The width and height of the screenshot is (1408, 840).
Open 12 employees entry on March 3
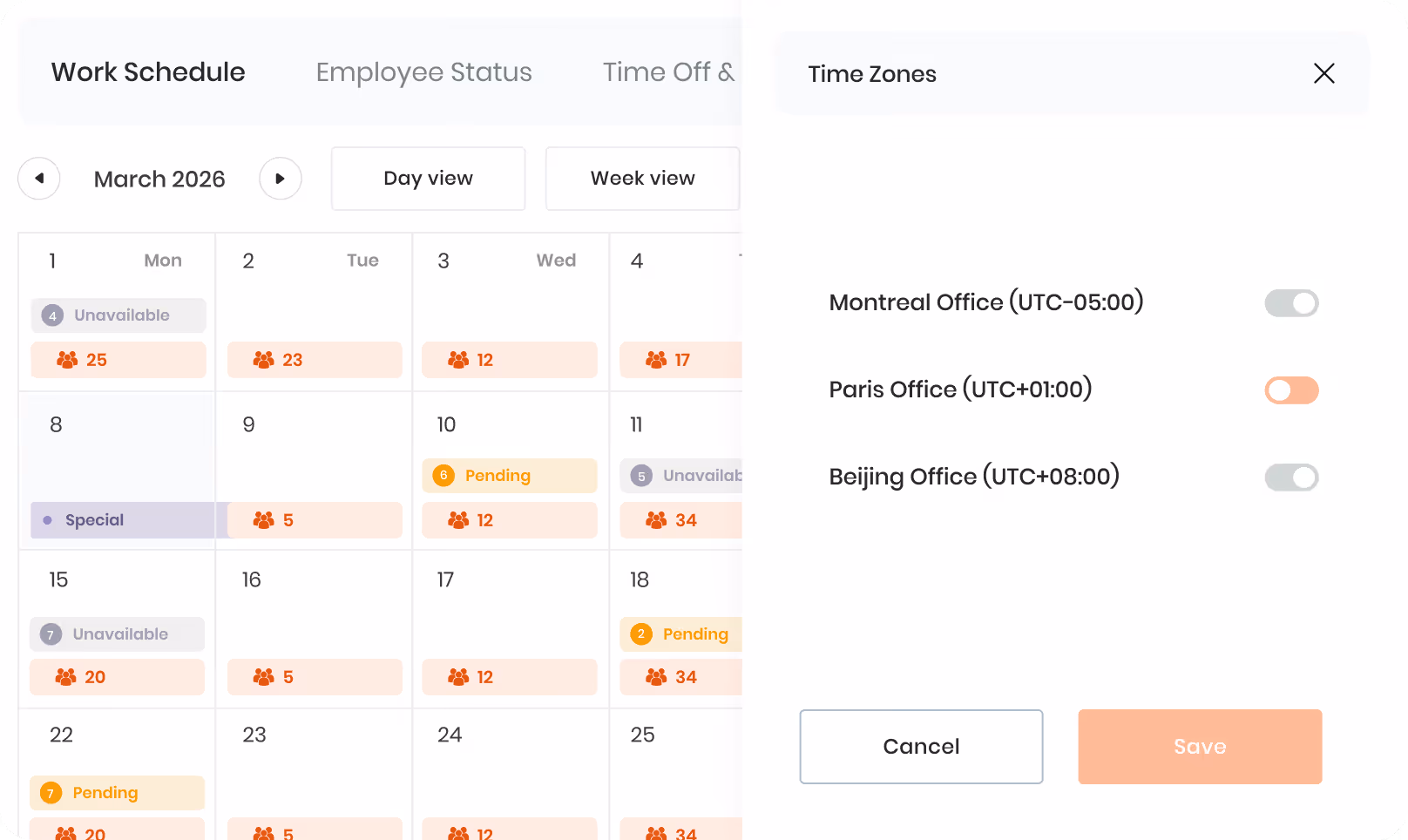tap(510, 360)
